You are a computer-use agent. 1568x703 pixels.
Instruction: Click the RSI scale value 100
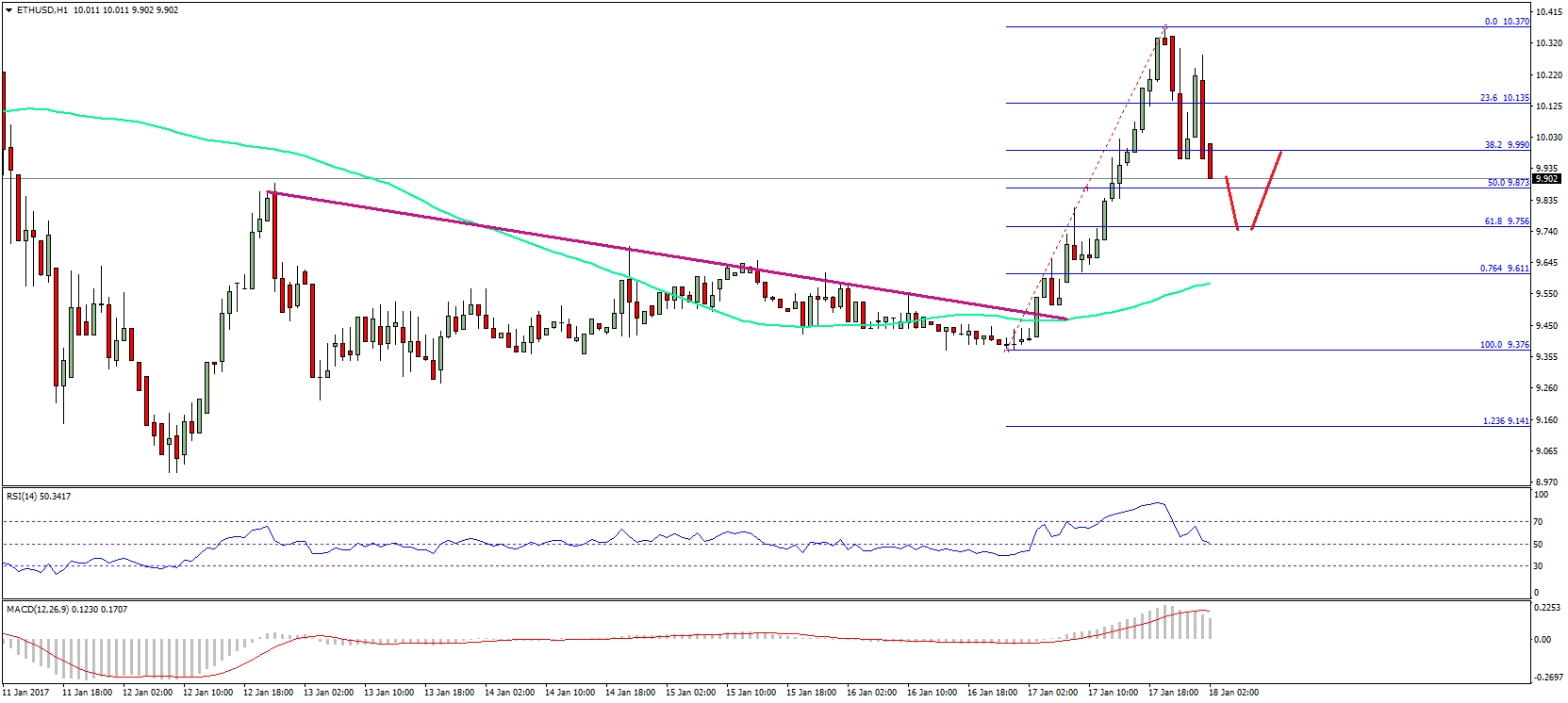point(1542,495)
